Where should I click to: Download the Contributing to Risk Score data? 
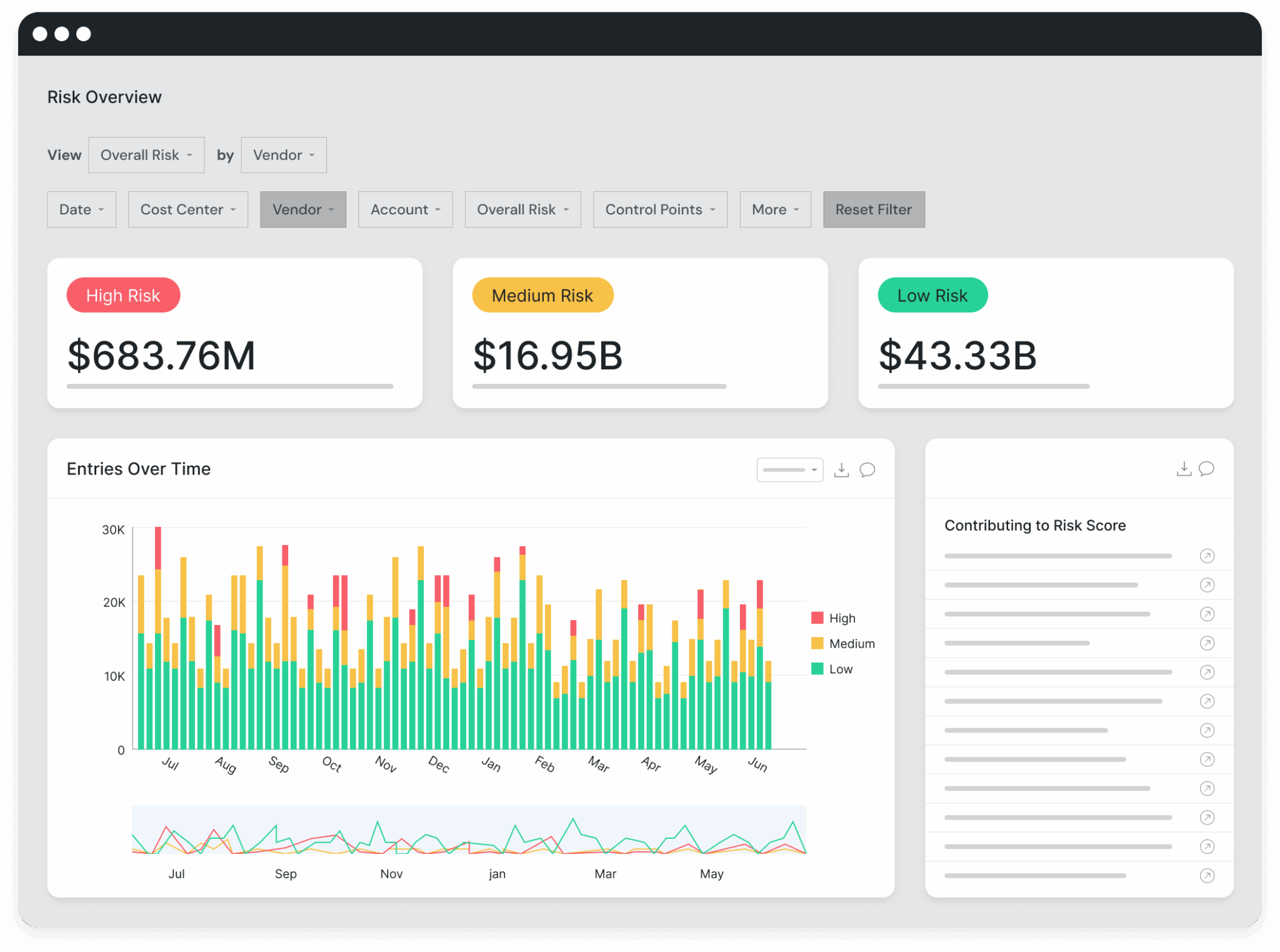(x=1183, y=468)
